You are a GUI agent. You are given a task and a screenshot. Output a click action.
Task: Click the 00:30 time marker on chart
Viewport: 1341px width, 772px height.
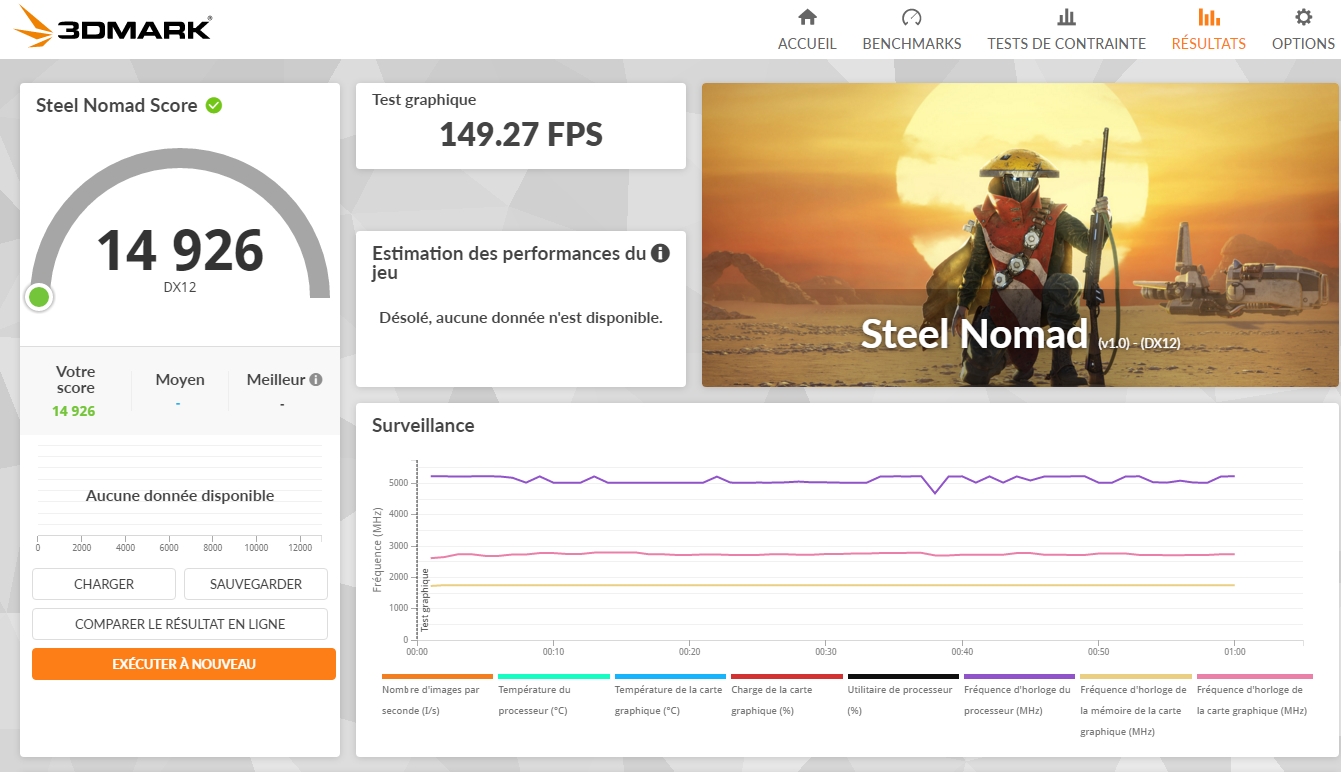(826, 651)
